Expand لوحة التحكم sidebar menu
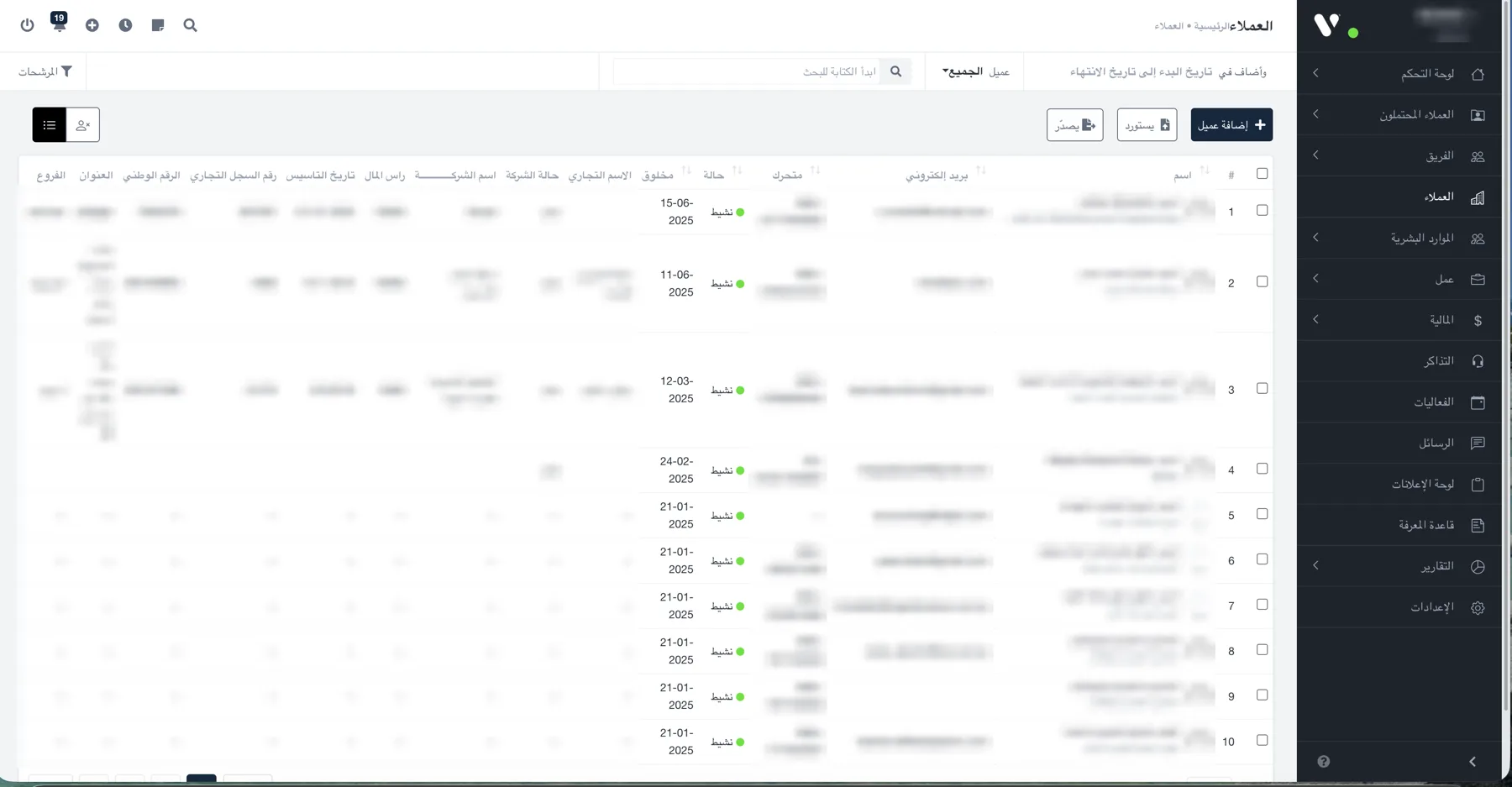 pyautogui.click(x=1399, y=74)
